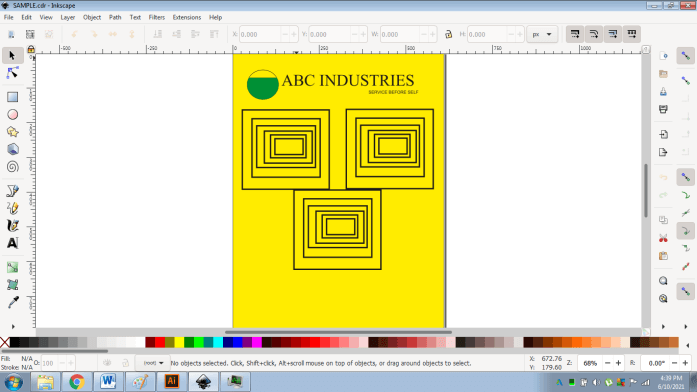Screen dimensions: 697x392
Task: Select the Star polygon tool
Action: (12, 132)
